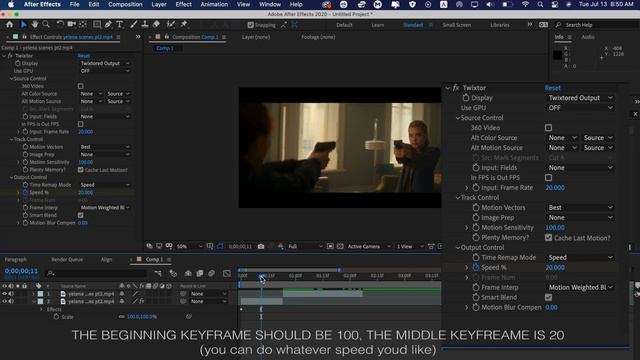Select the Roto Brush tool
Viewport: 640px width, 360px height.
[171, 24]
